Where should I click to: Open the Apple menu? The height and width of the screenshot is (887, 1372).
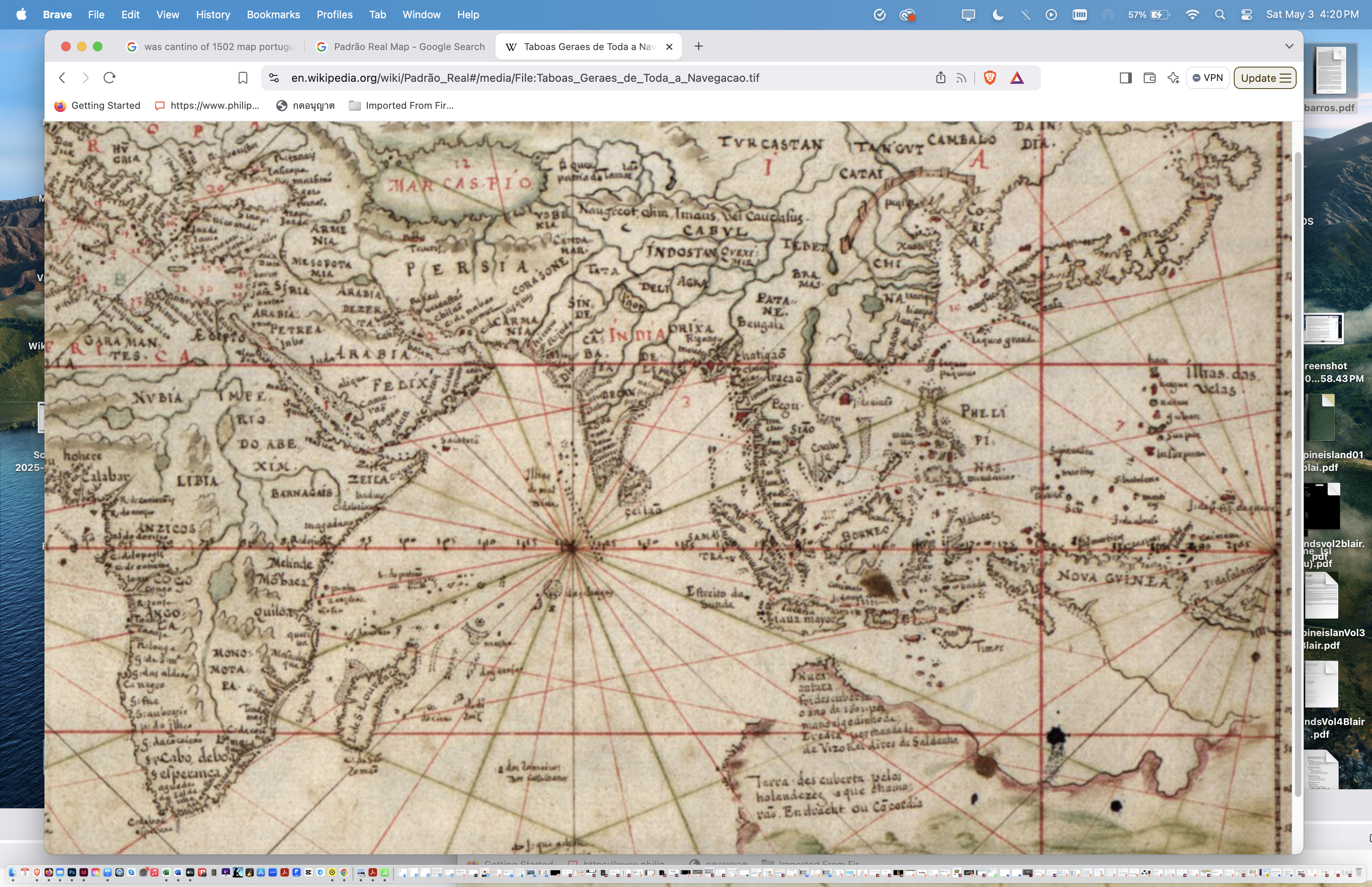coord(21,14)
